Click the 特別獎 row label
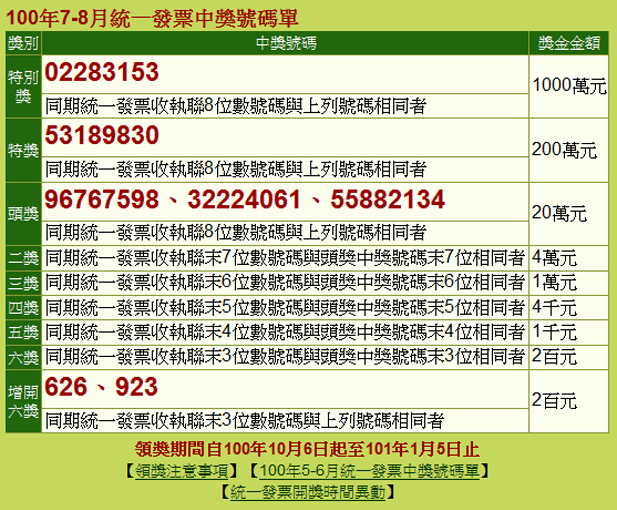 click(23, 86)
